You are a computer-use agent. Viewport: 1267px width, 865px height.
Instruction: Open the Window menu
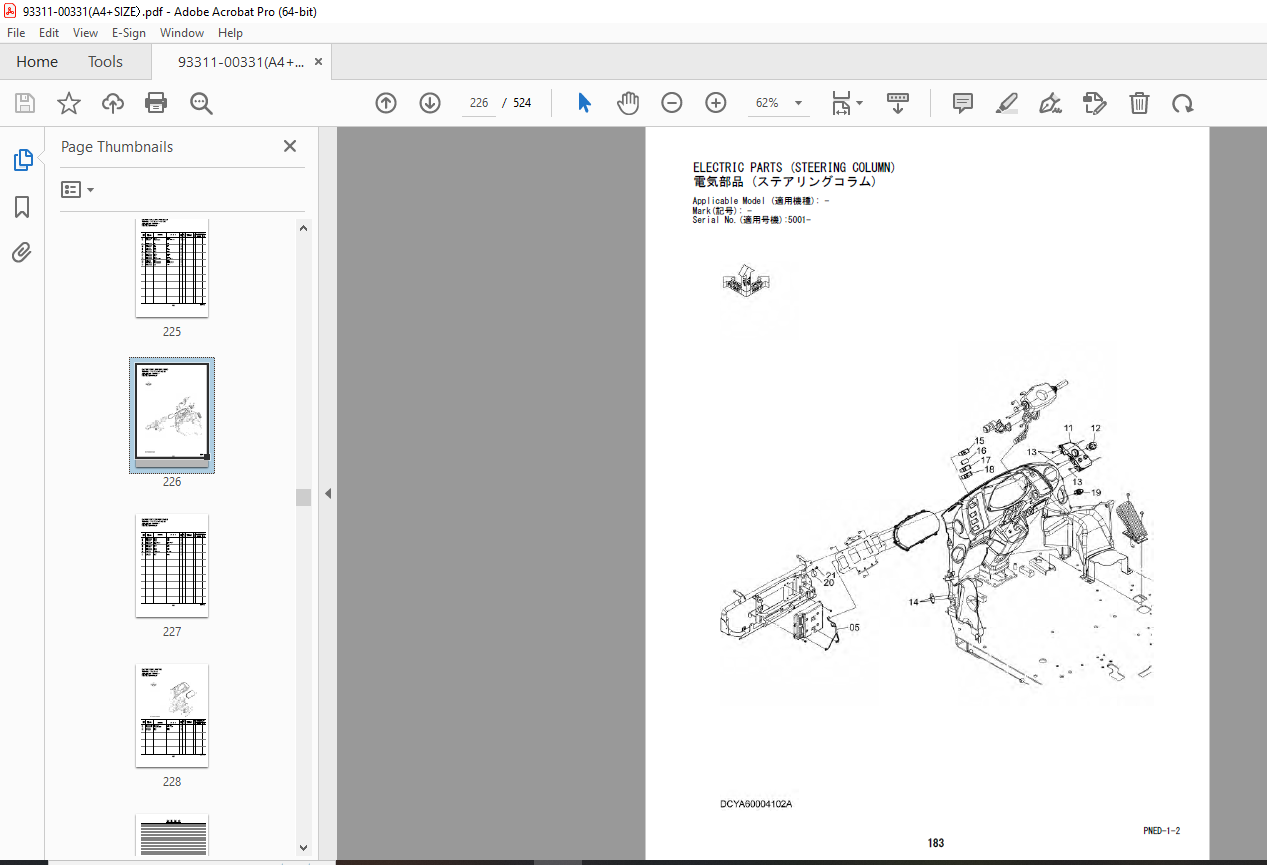tap(182, 33)
